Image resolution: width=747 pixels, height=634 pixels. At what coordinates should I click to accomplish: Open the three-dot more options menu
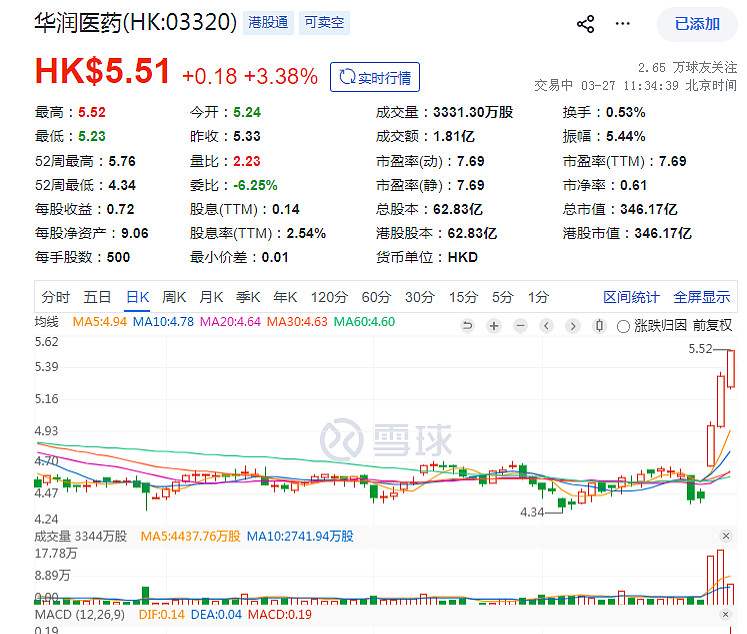tap(622, 23)
